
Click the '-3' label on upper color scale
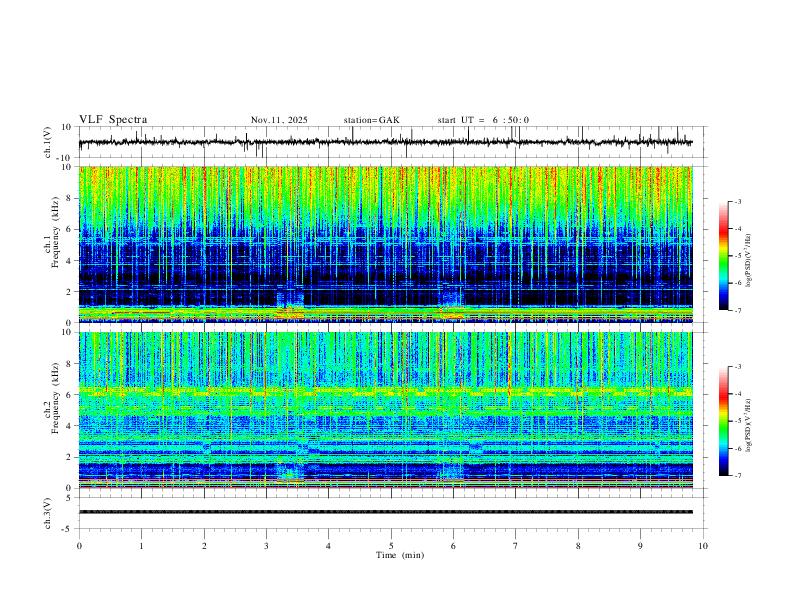pyautogui.click(x=737, y=201)
